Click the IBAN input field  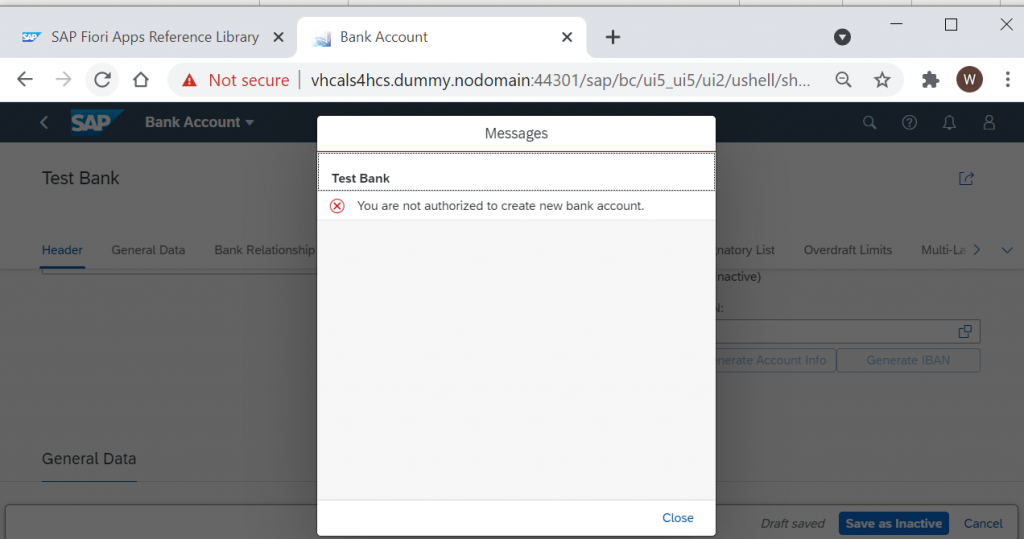(x=848, y=331)
